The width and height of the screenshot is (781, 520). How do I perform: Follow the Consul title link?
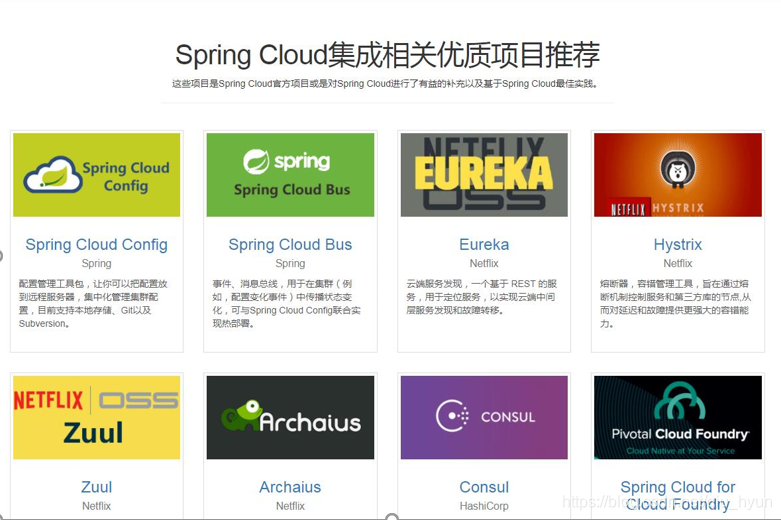coord(484,487)
